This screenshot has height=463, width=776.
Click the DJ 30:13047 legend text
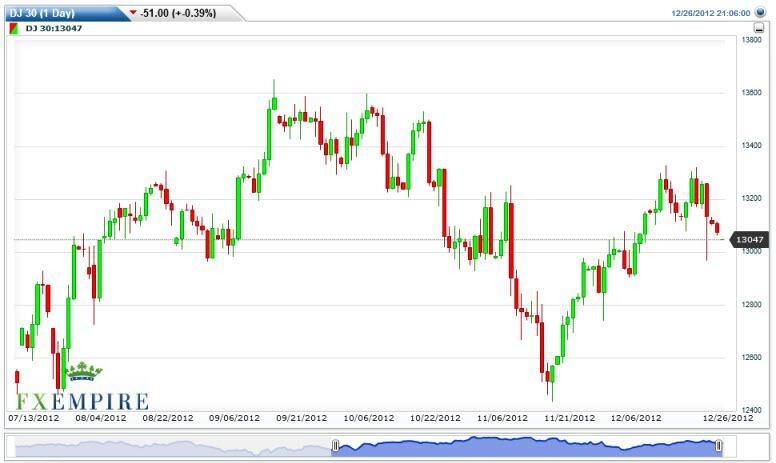coord(54,29)
